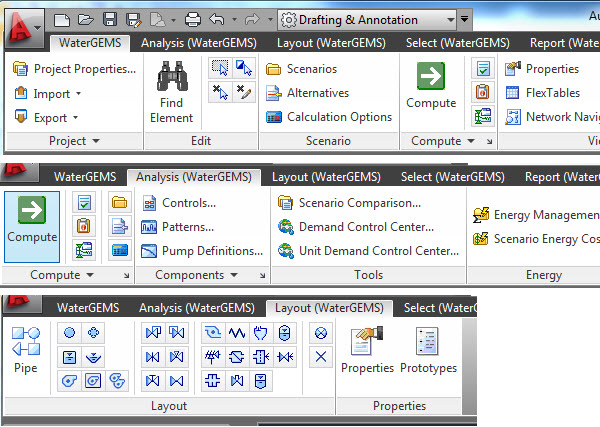The width and height of the screenshot is (600, 427).
Task: Click the X-with-cursor icon in Edit panel
Action: (x=220, y=92)
